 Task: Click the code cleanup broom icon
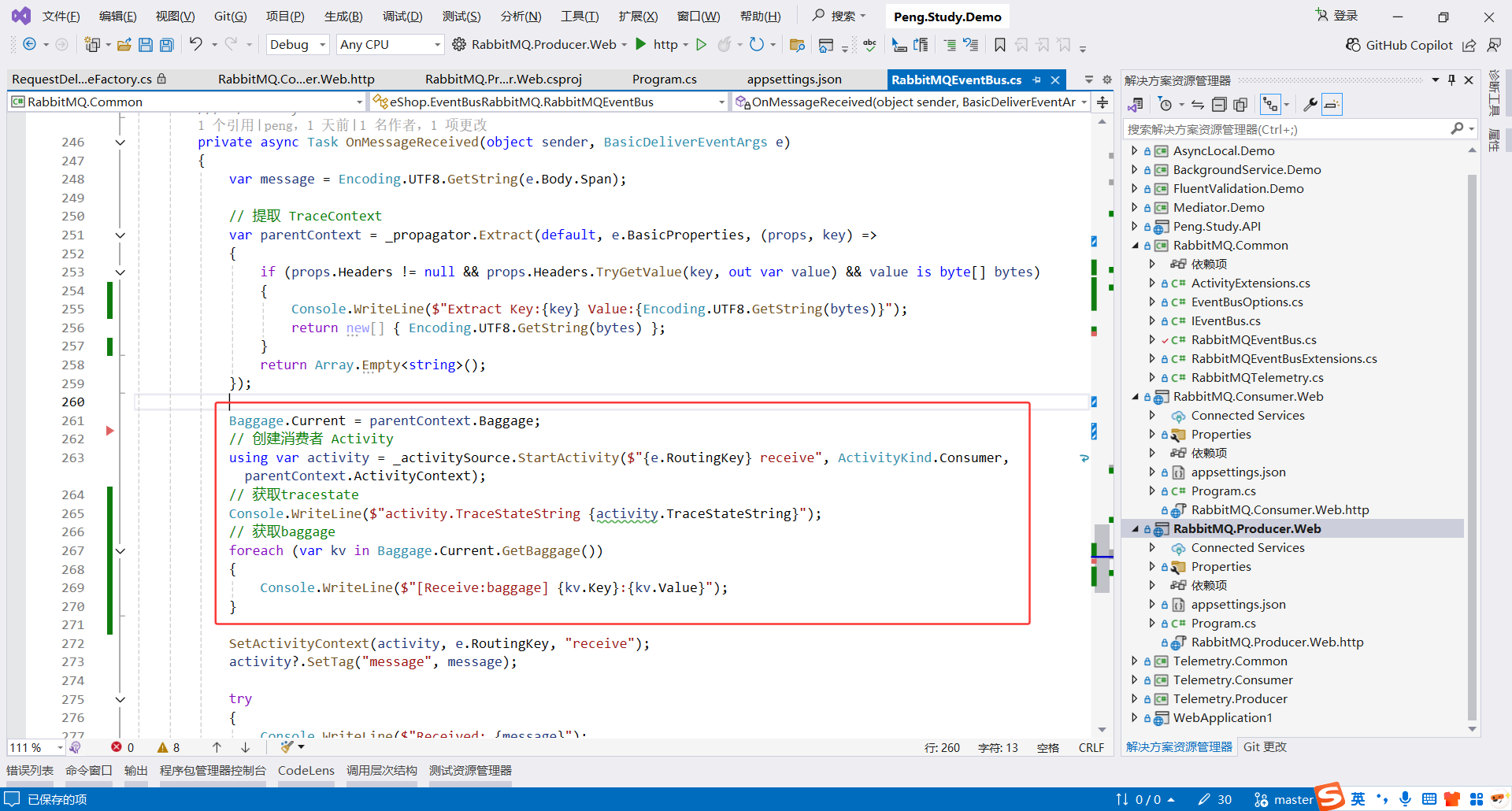pyautogui.click(x=287, y=746)
